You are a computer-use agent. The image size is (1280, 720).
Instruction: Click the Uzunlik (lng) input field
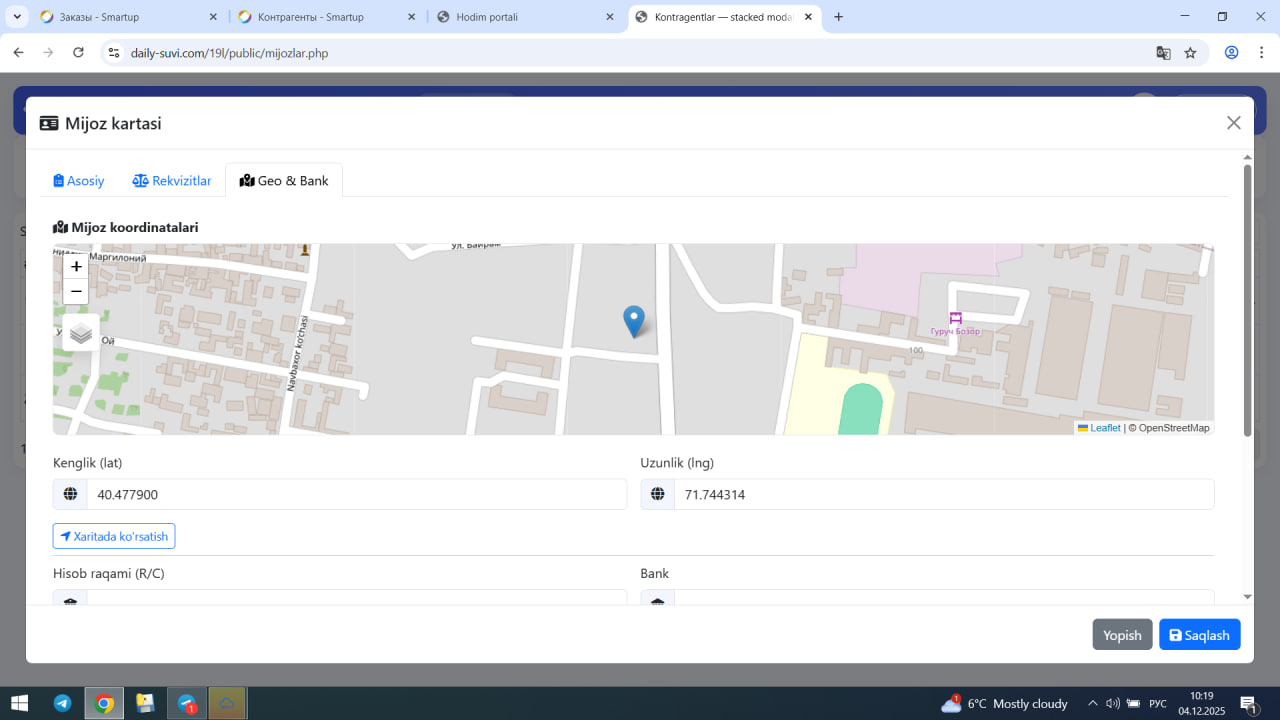[x=943, y=495]
